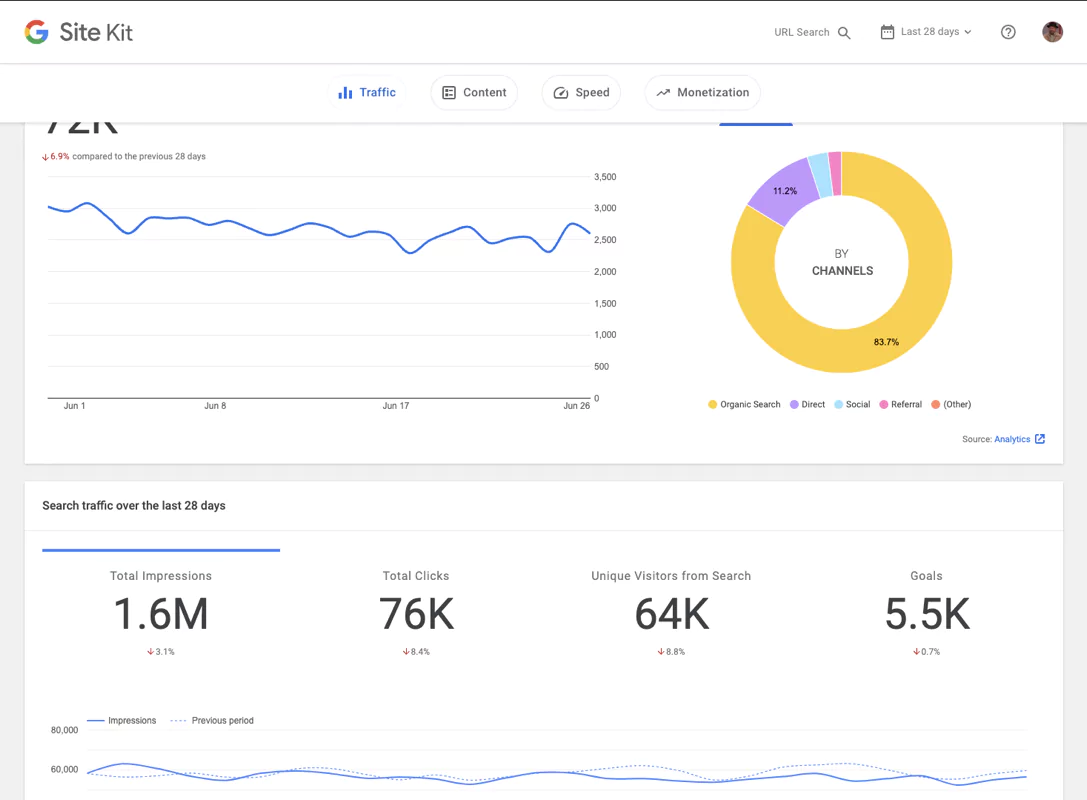
Task: Click the Content list icon
Action: 450,92
